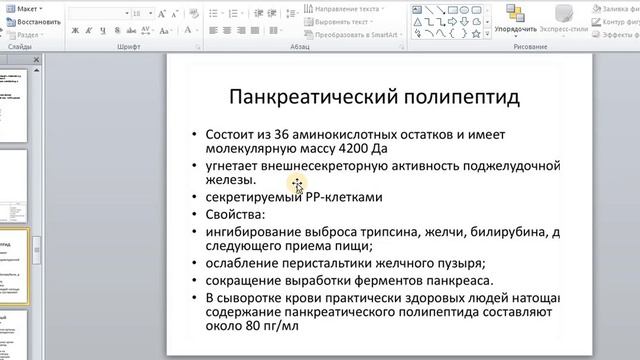The image size is (640, 360).
Task: Click the Восстановить reset button
Action: coord(33,22)
